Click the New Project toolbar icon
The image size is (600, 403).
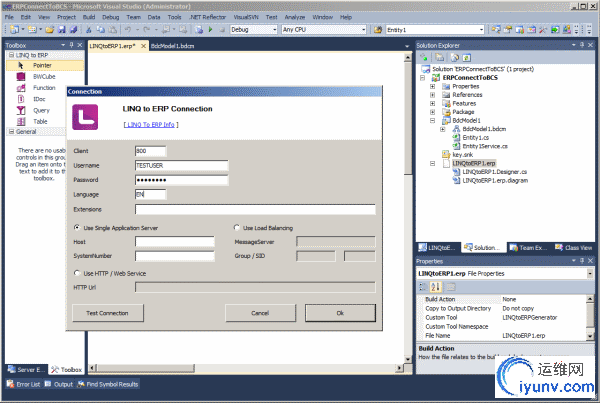[x=14, y=29]
